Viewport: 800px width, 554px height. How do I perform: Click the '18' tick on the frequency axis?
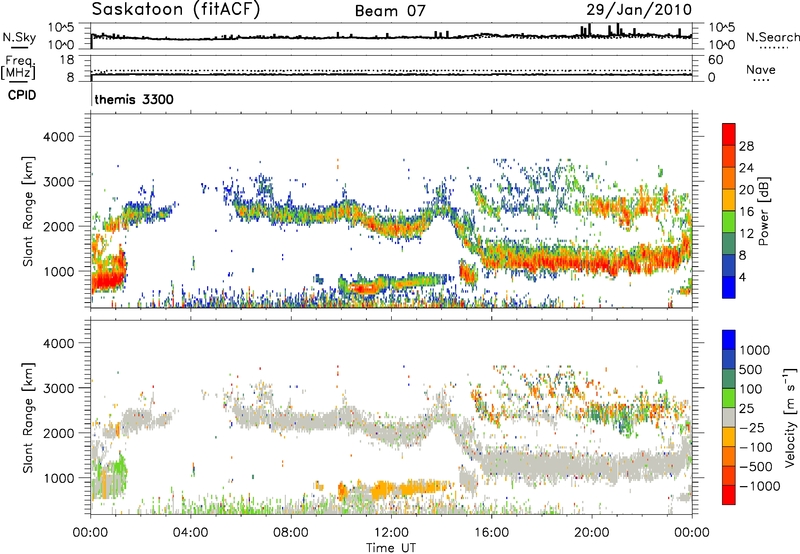(67, 60)
